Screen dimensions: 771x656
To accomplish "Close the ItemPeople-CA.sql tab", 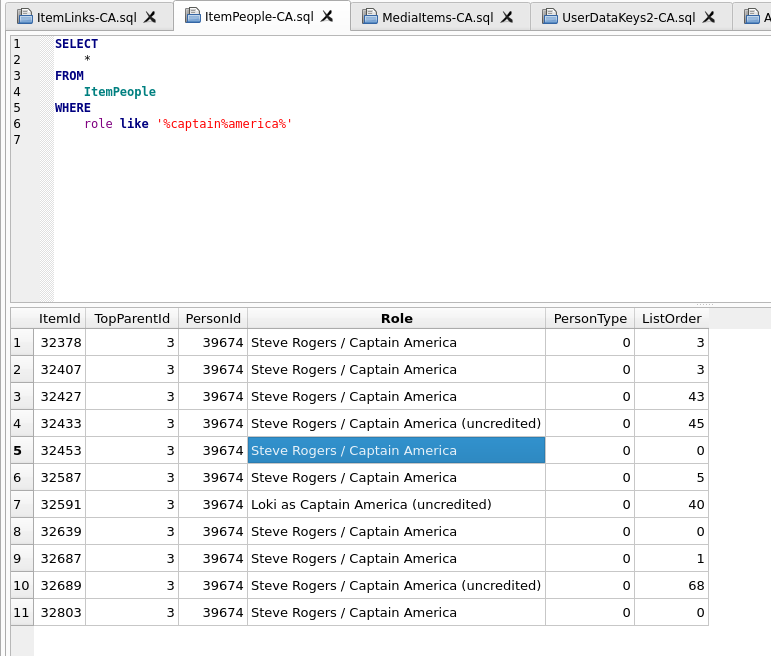I will pyautogui.click(x=327, y=16).
